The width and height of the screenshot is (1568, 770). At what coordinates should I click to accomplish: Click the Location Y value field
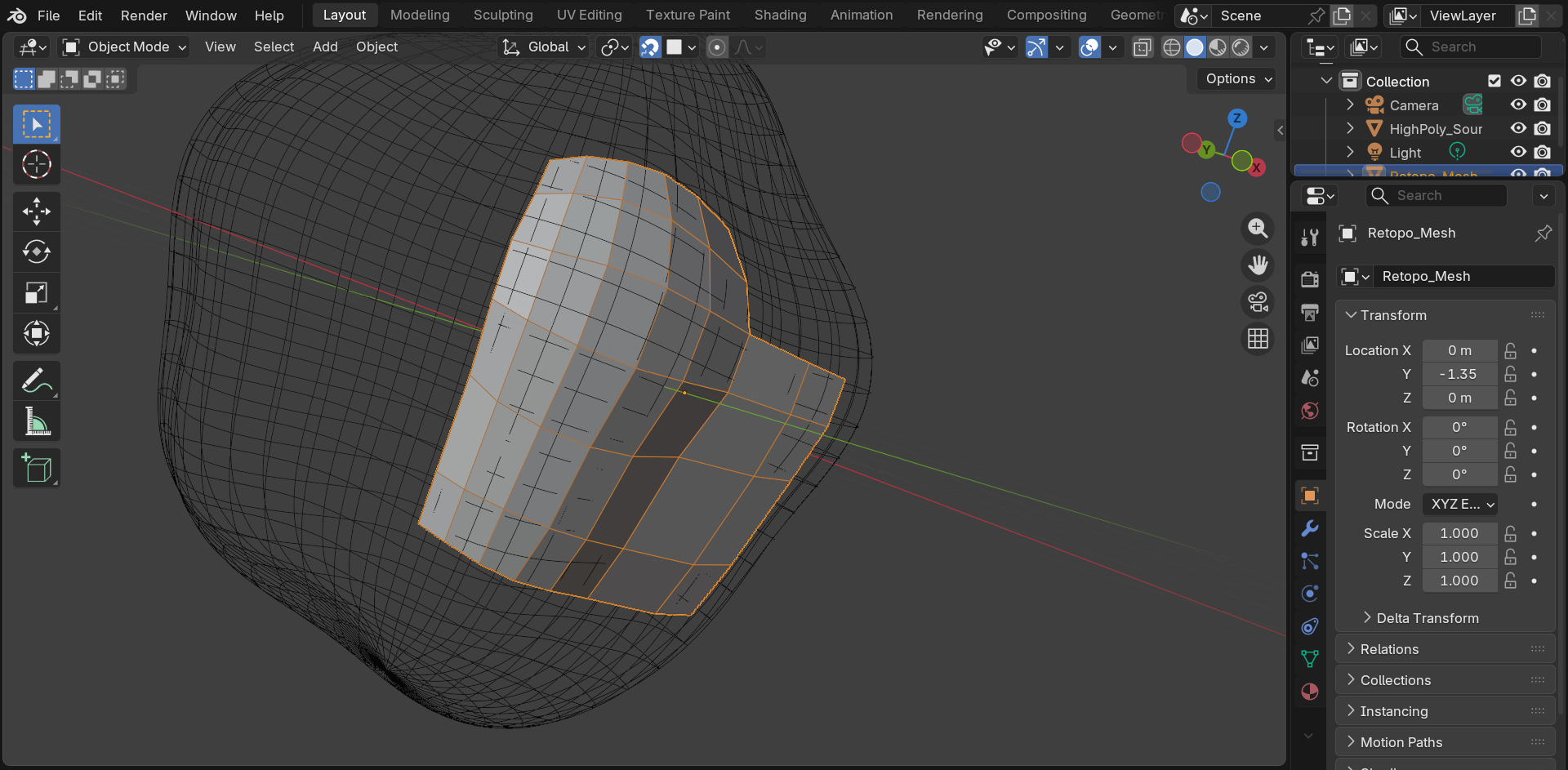[x=1459, y=374]
